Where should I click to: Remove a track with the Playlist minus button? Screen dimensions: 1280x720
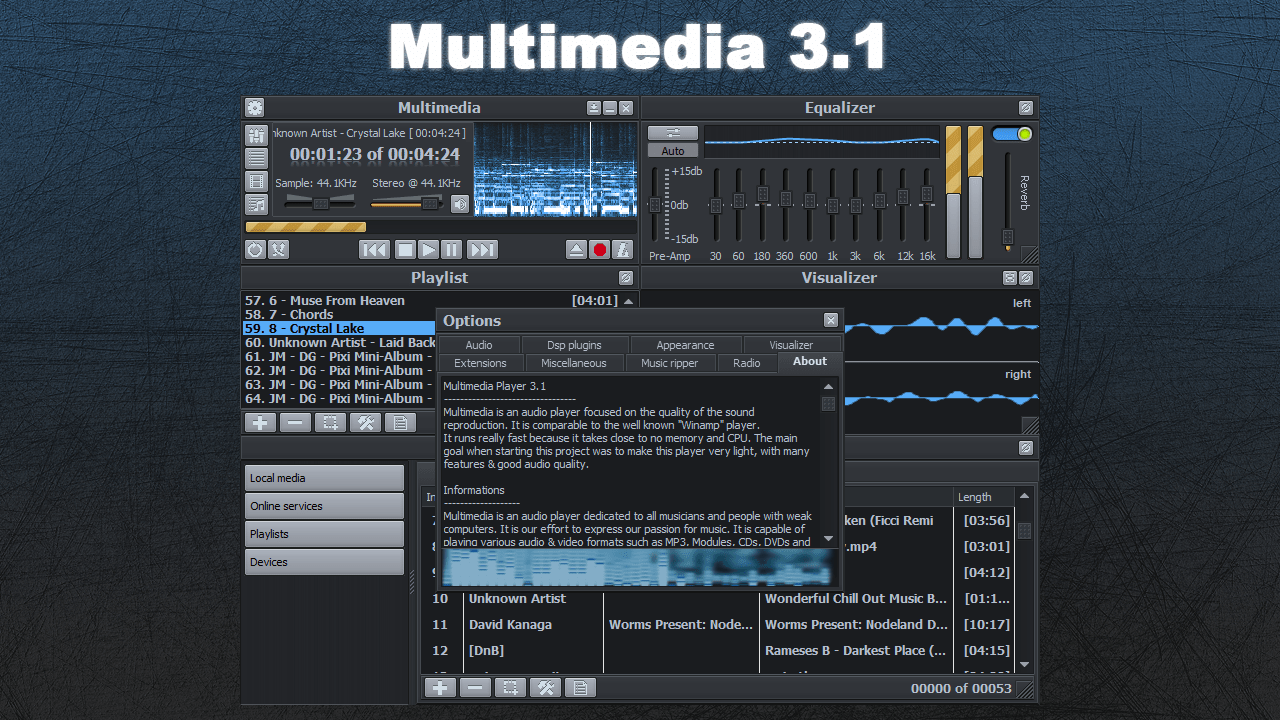tap(295, 422)
